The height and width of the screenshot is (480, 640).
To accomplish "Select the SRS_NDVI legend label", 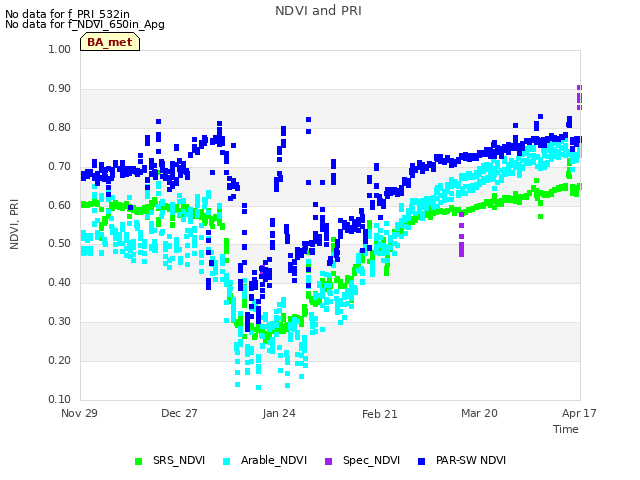I will tap(179, 460).
